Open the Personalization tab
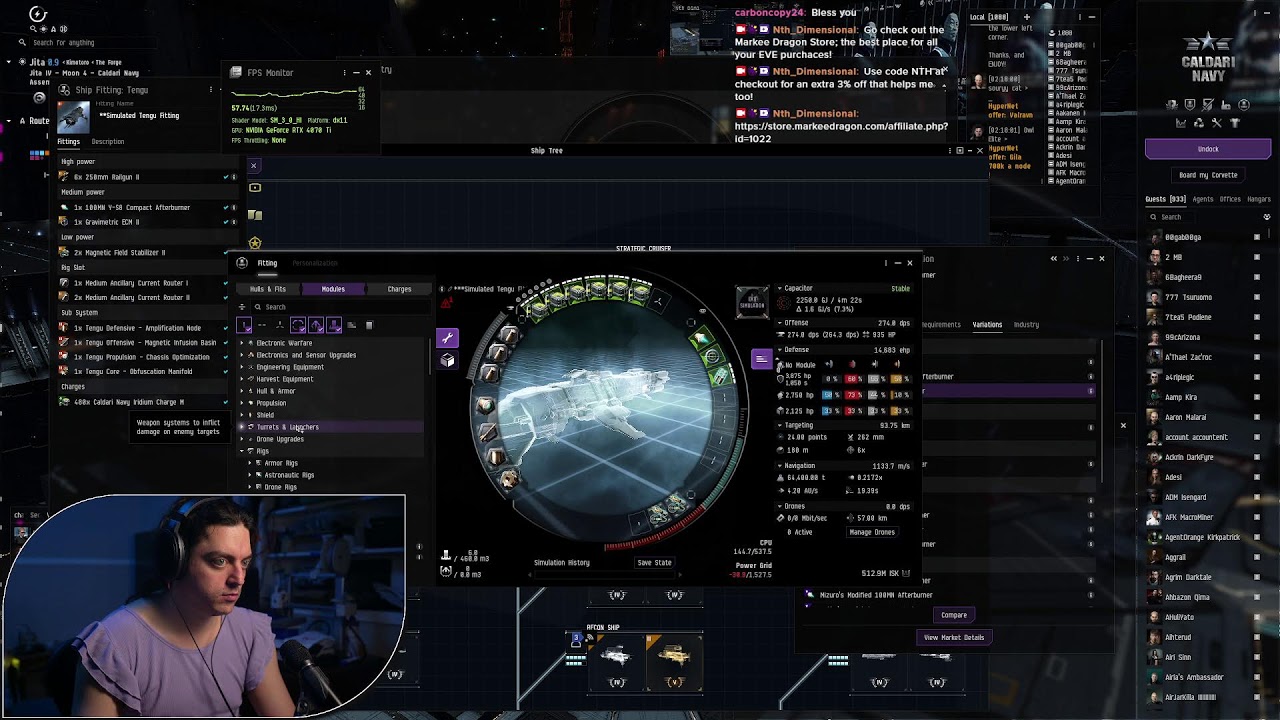The image size is (1280, 720). coord(315,263)
